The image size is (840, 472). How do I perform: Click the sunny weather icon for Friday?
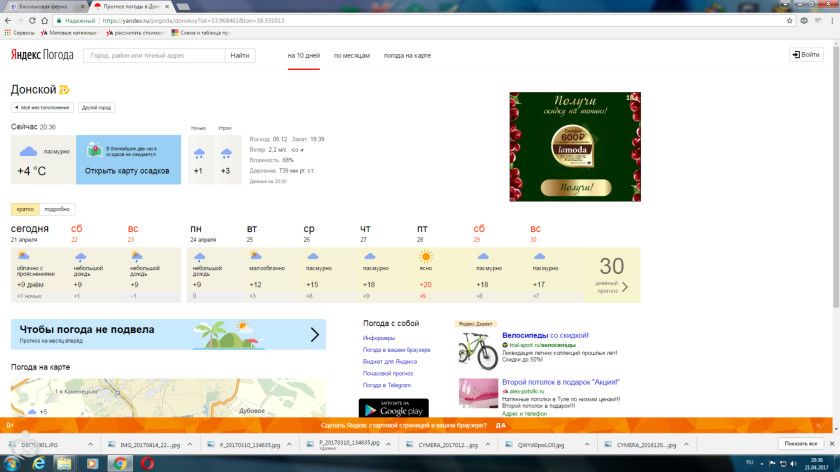427,257
